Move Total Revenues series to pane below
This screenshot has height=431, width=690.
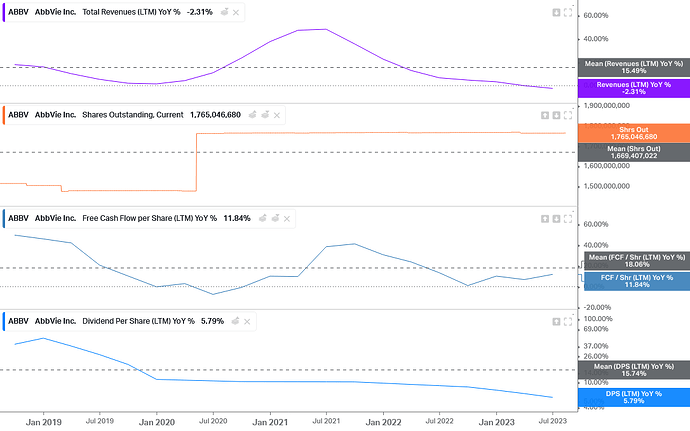click(224, 12)
